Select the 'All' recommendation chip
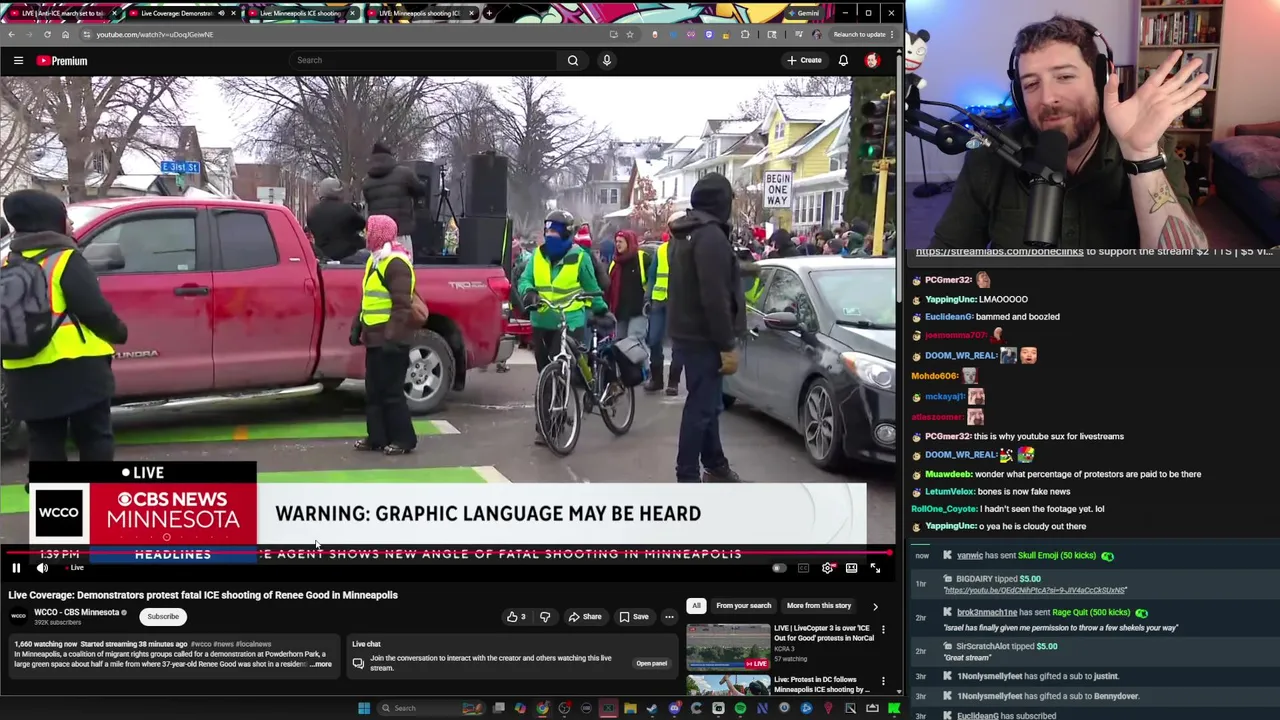The image size is (1280, 720). [696, 606]
